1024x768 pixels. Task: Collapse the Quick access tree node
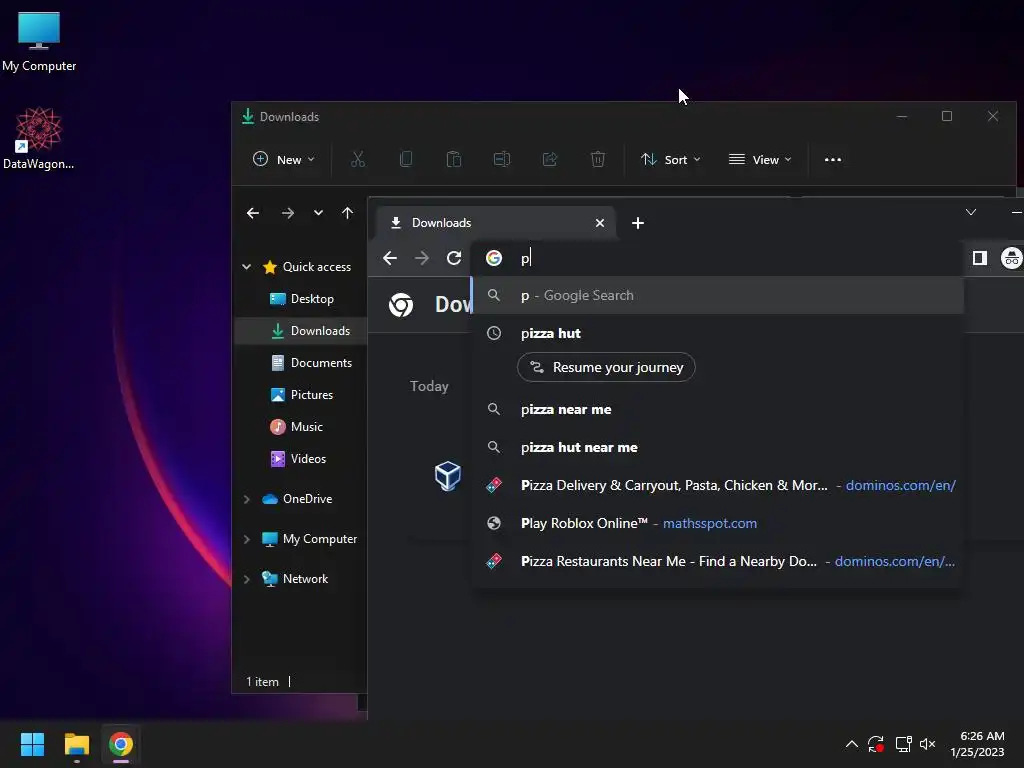(x=247, y=266)
